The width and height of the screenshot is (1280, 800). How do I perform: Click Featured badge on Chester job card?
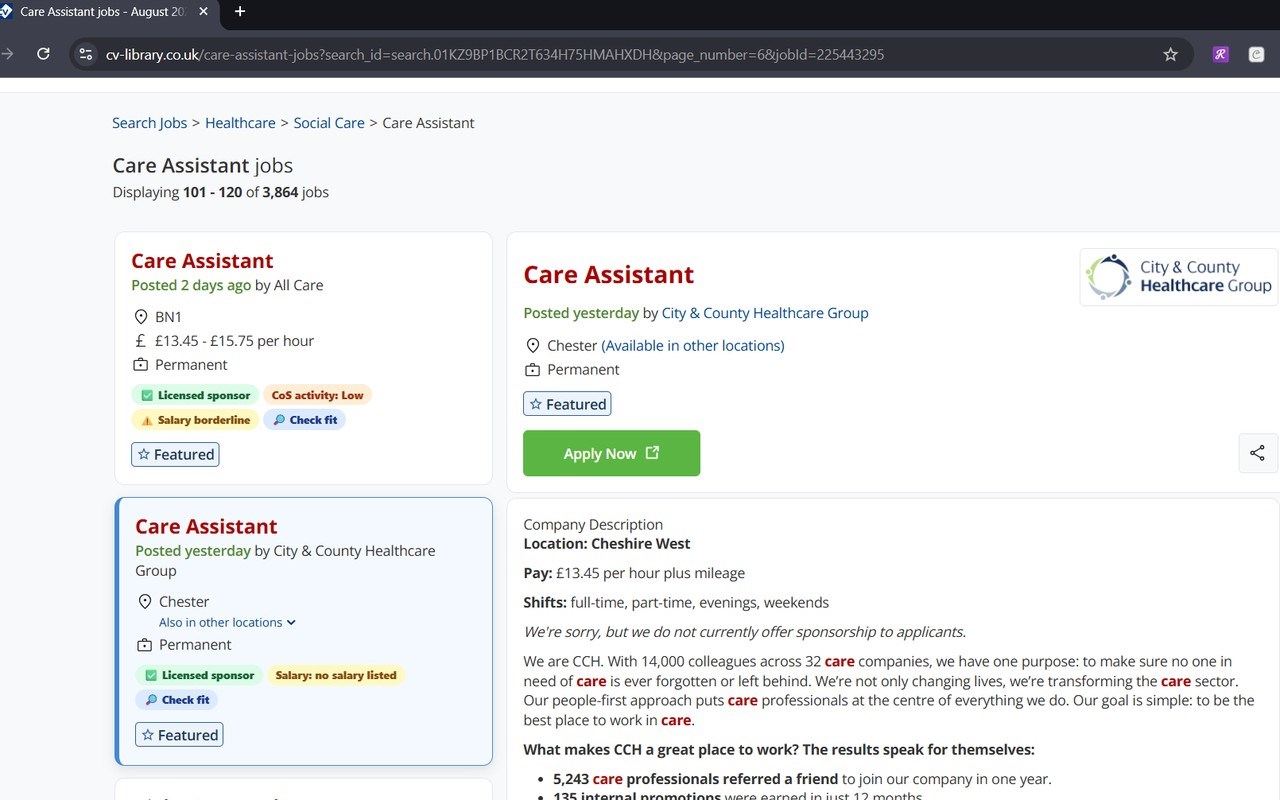[x=179, y=735]
